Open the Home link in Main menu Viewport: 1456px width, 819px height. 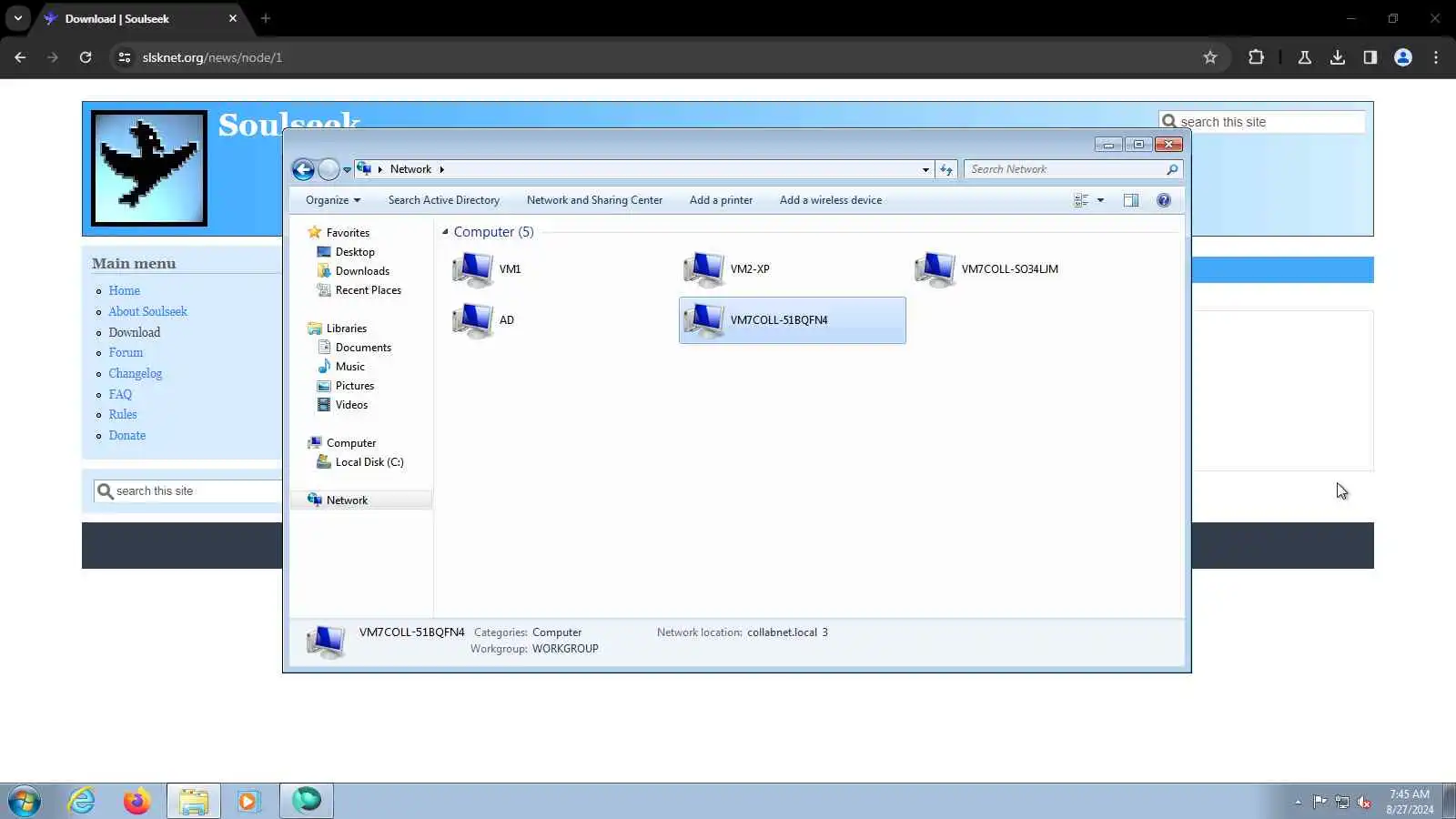point(125,291)
